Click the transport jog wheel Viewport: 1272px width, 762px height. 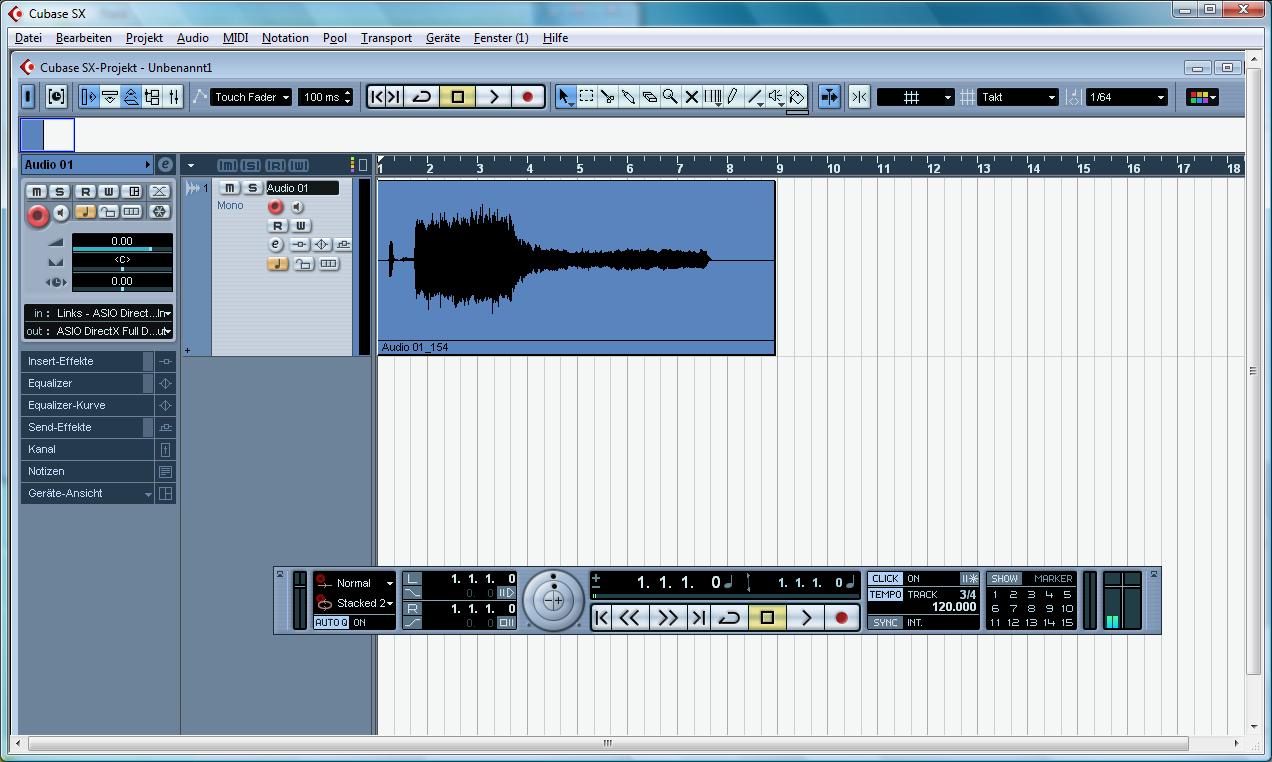(553, 601)
